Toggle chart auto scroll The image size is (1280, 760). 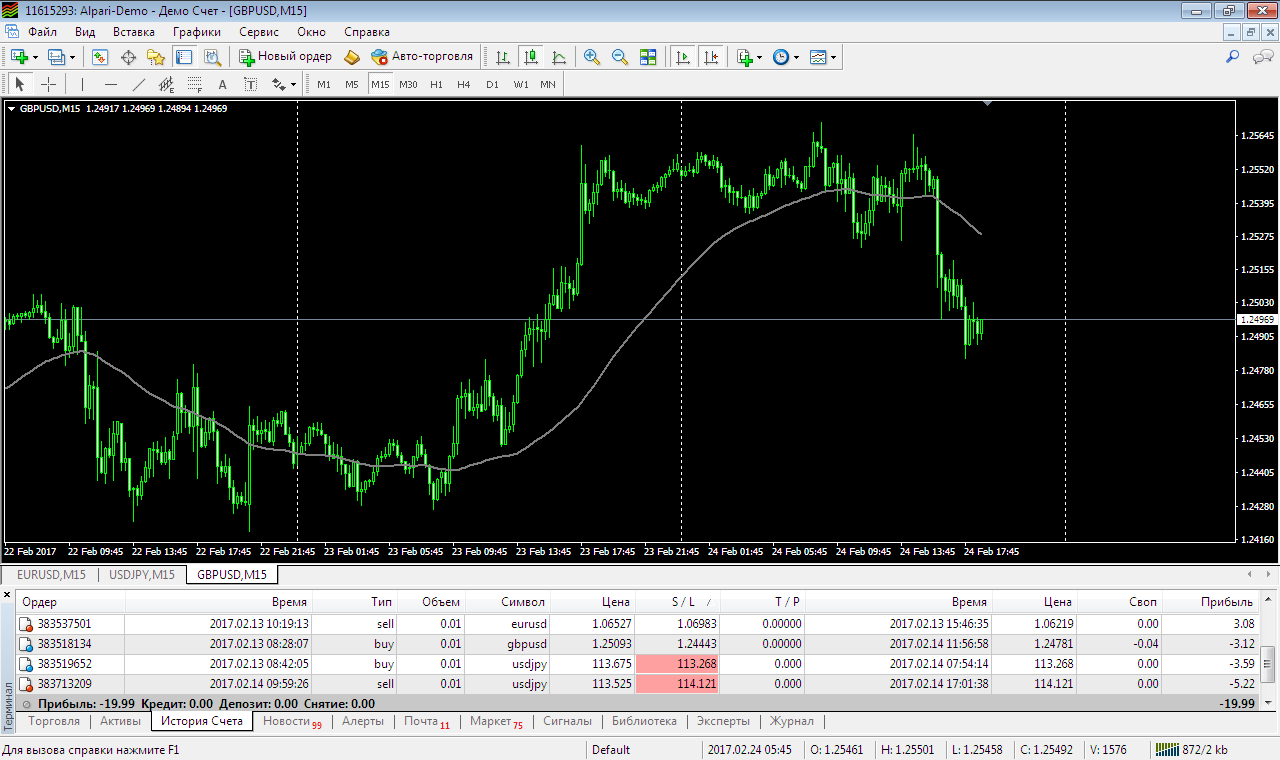683,57
